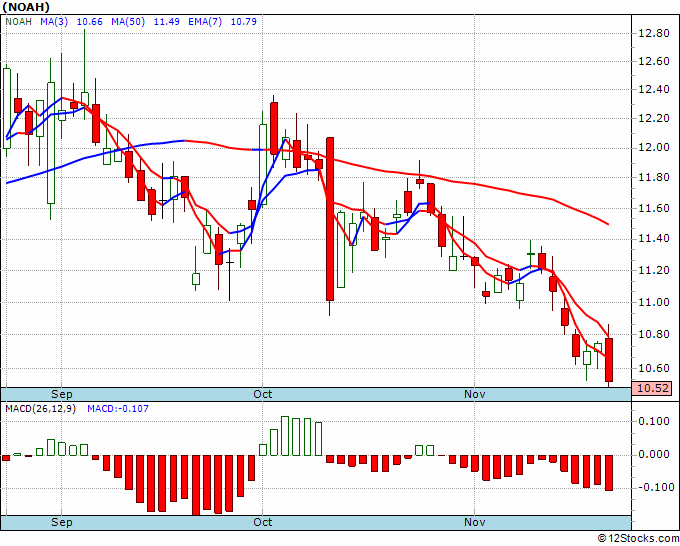The width and height of the screenshot is (680, 546).
Task: Click the 12Stocks.com copyright link
Action: pos(638,539)
